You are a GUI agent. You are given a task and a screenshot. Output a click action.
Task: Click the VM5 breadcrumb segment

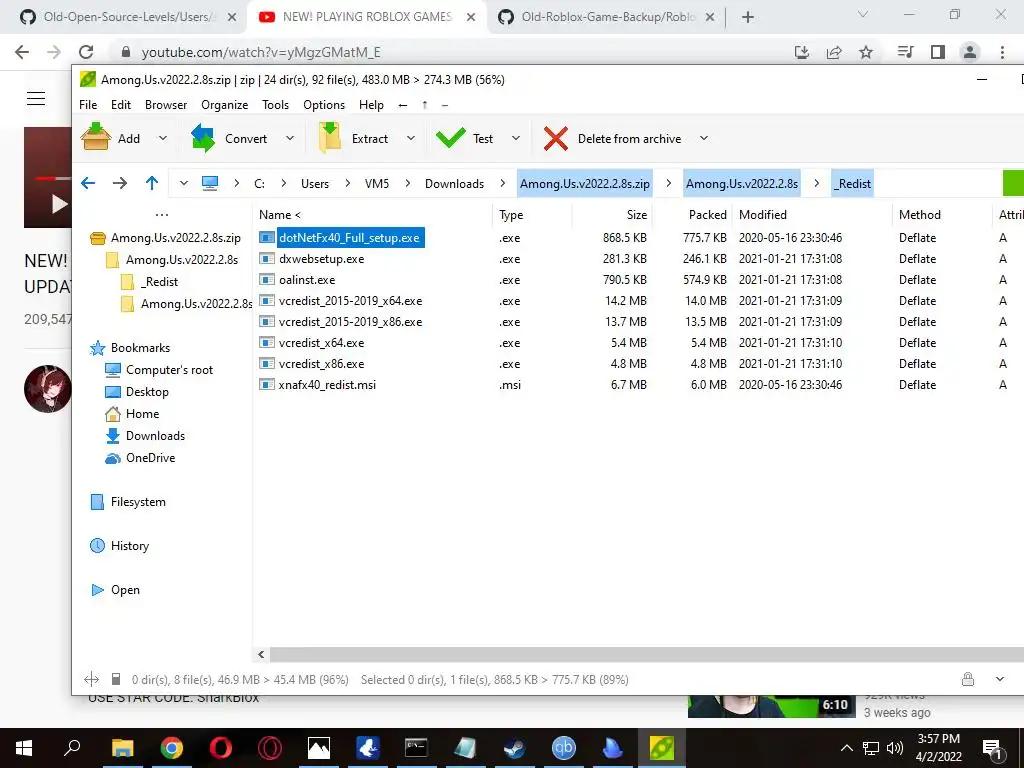point(377,184)
